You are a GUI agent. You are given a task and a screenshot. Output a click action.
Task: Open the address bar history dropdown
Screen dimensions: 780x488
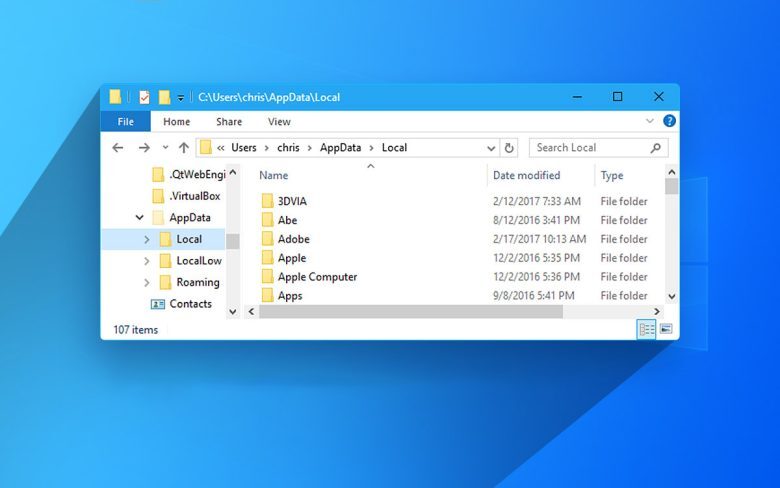(x=491, y=148)
